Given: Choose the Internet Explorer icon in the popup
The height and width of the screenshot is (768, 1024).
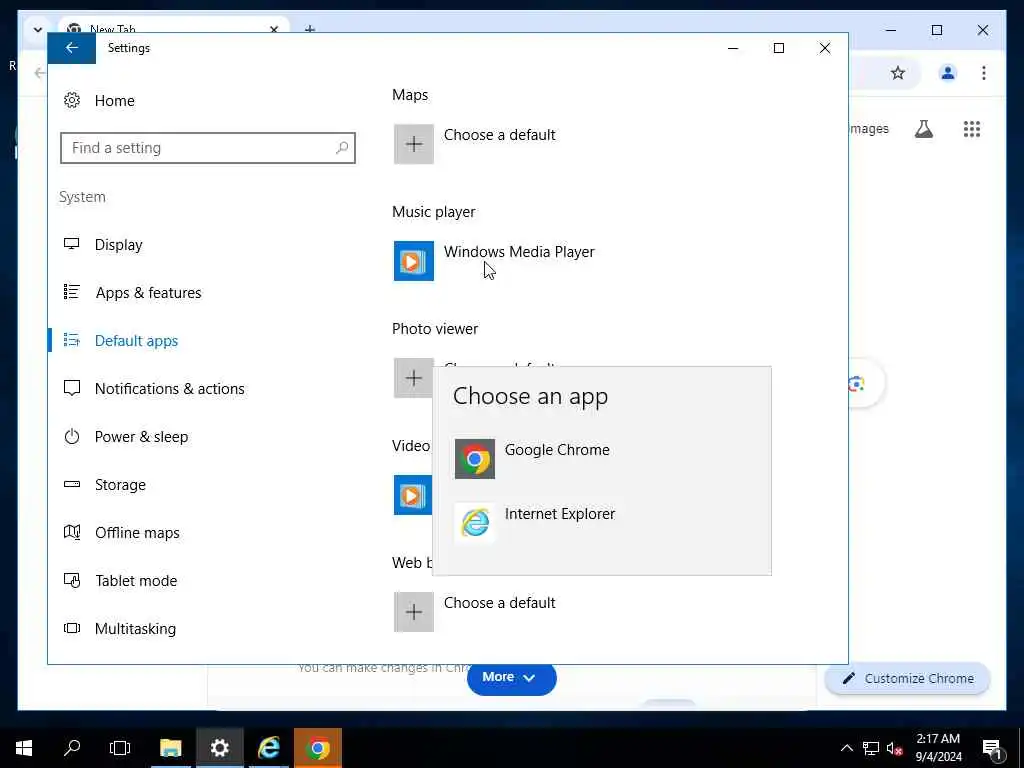Looking at the screenshot, I should [x=475, y=523].
